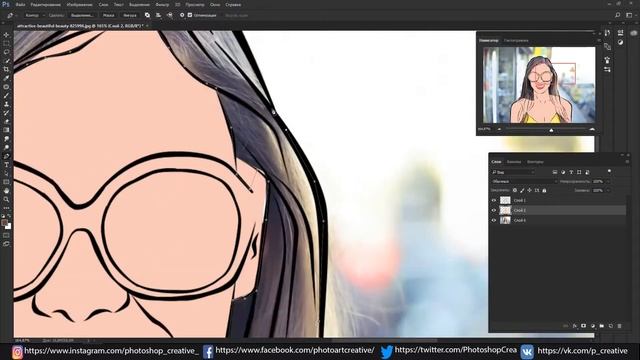Select the Rectangle shape tool

[x=6, y=182]
